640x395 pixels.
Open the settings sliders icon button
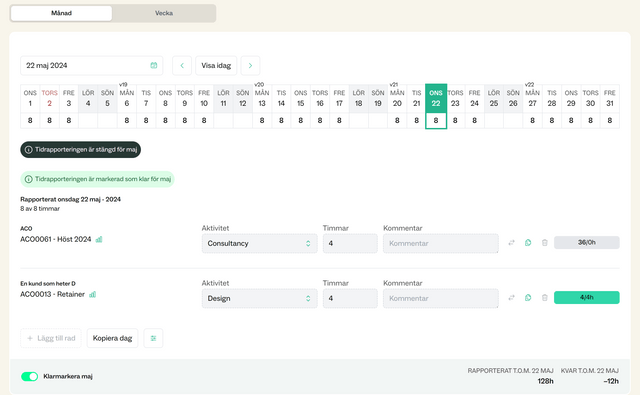[153, 338]
